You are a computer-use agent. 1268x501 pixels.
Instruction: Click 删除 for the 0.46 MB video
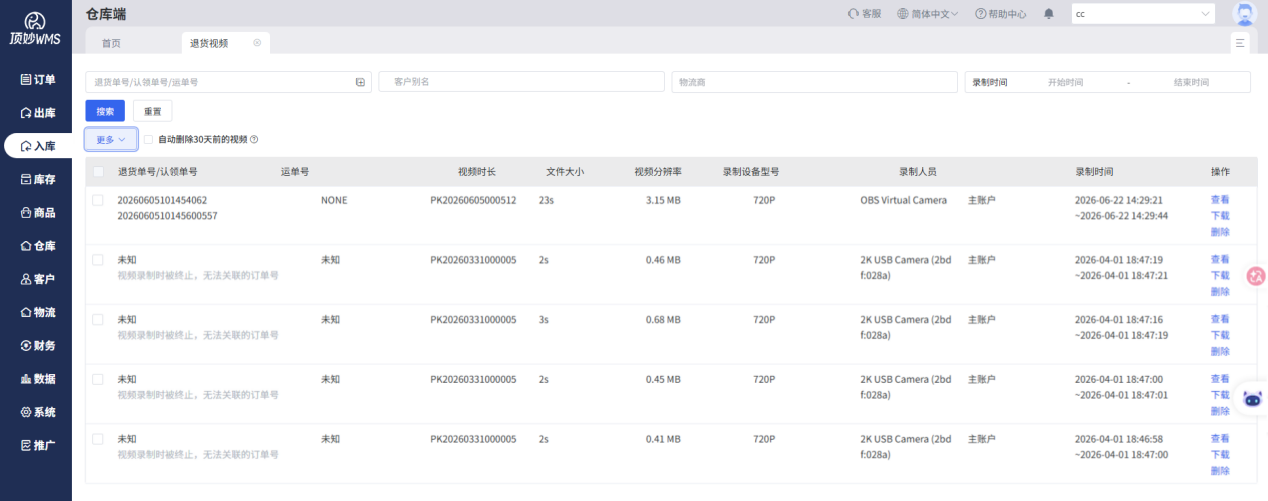click(x=1220, y=291)
